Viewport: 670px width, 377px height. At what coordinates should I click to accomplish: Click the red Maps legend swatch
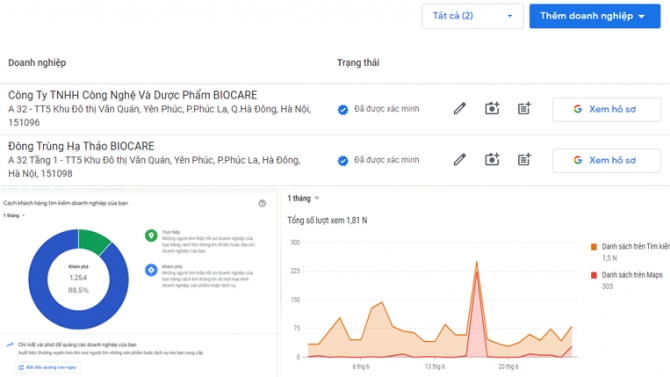tap(594, 275)
